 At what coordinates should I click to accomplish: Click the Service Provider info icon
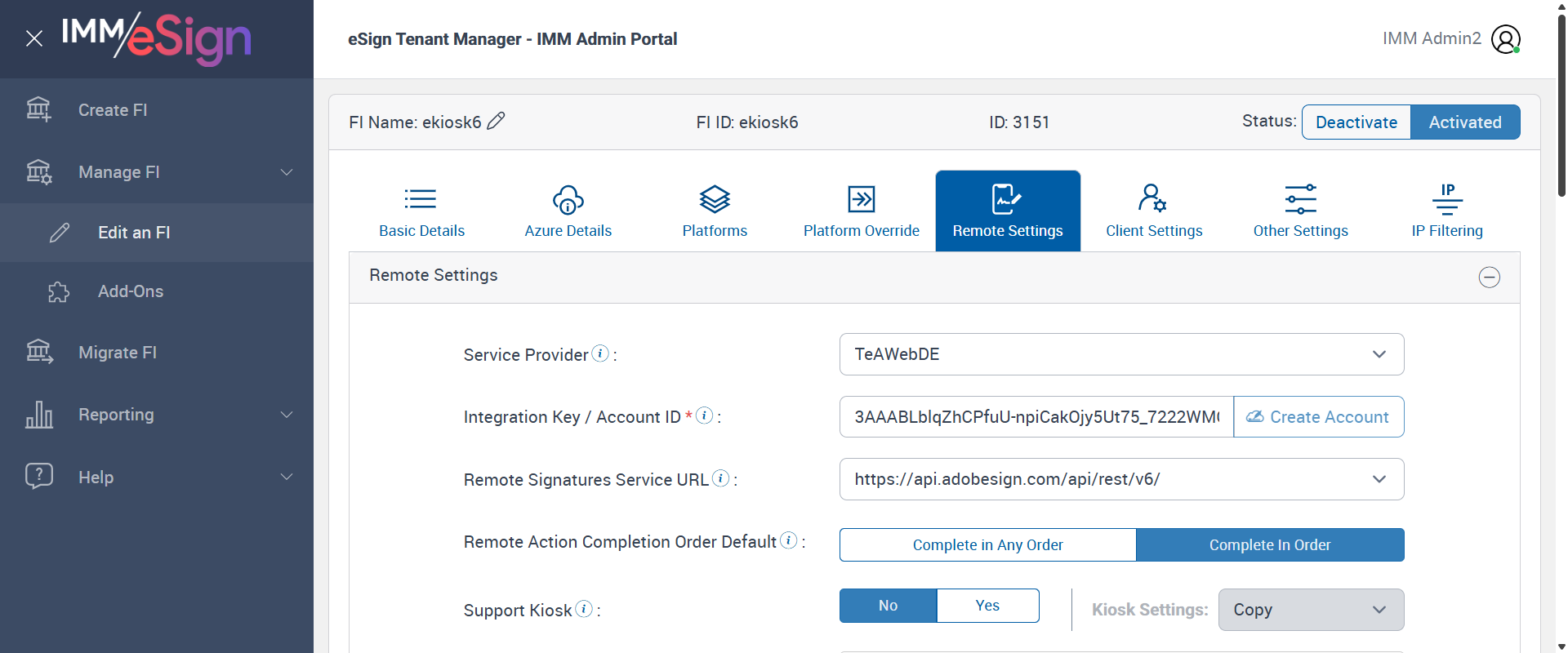click(600, 353)
